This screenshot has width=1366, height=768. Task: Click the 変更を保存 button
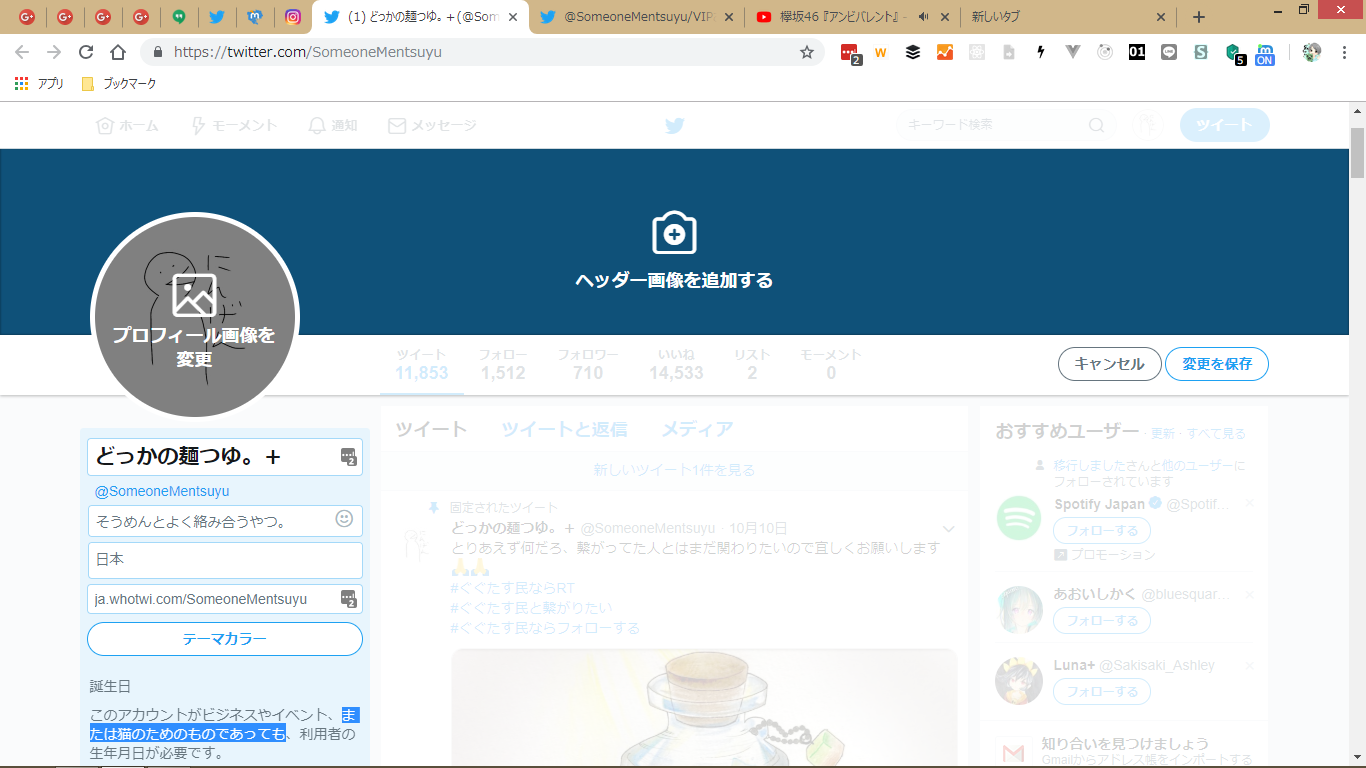pos(1216,364)
